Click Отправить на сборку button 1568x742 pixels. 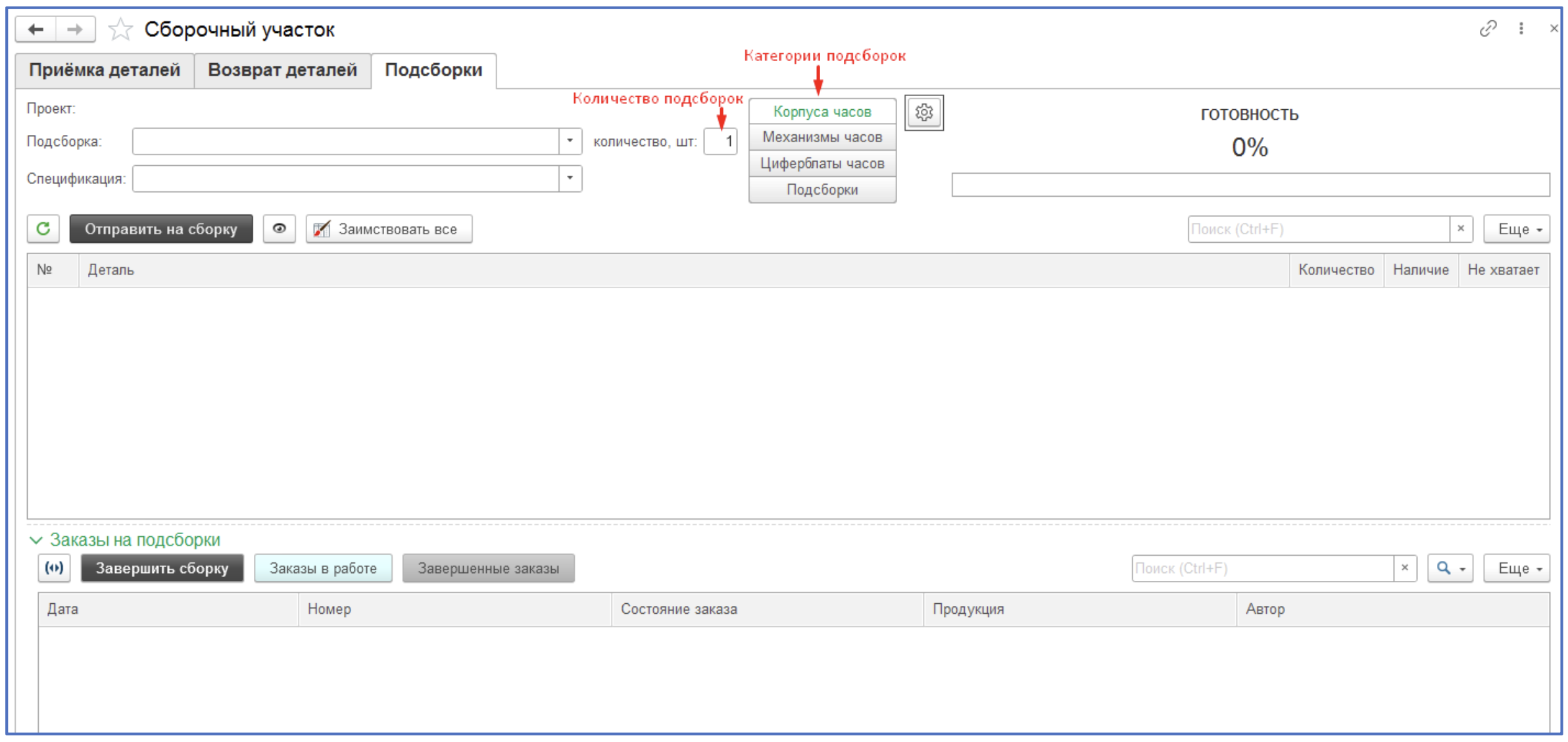(161, 229)
